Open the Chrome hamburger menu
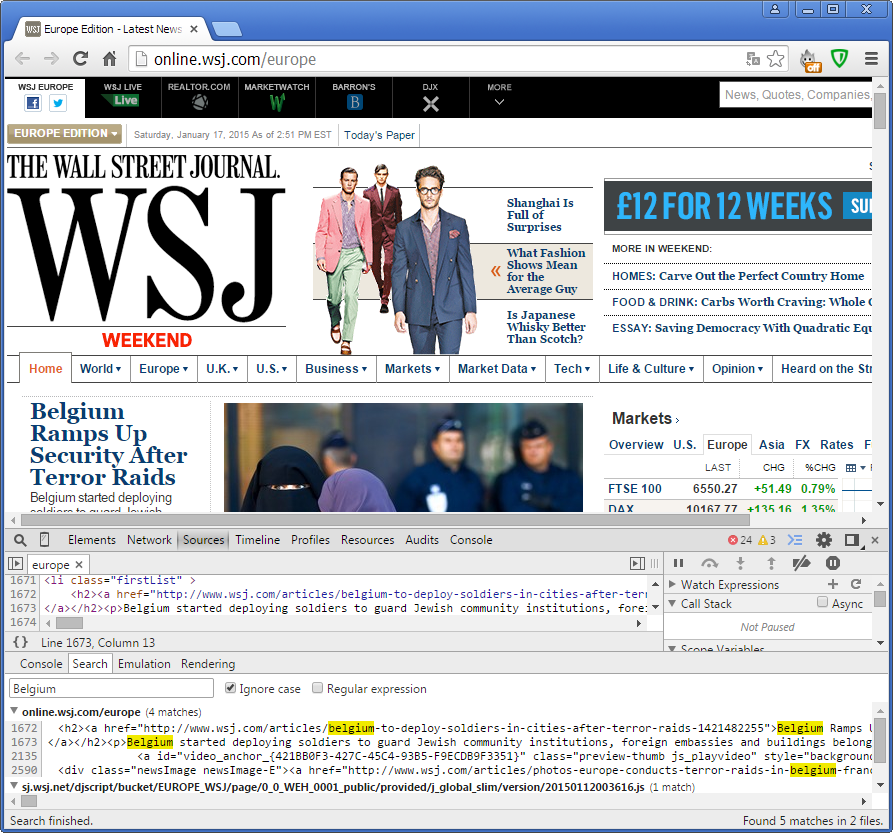 click(871, 59)
